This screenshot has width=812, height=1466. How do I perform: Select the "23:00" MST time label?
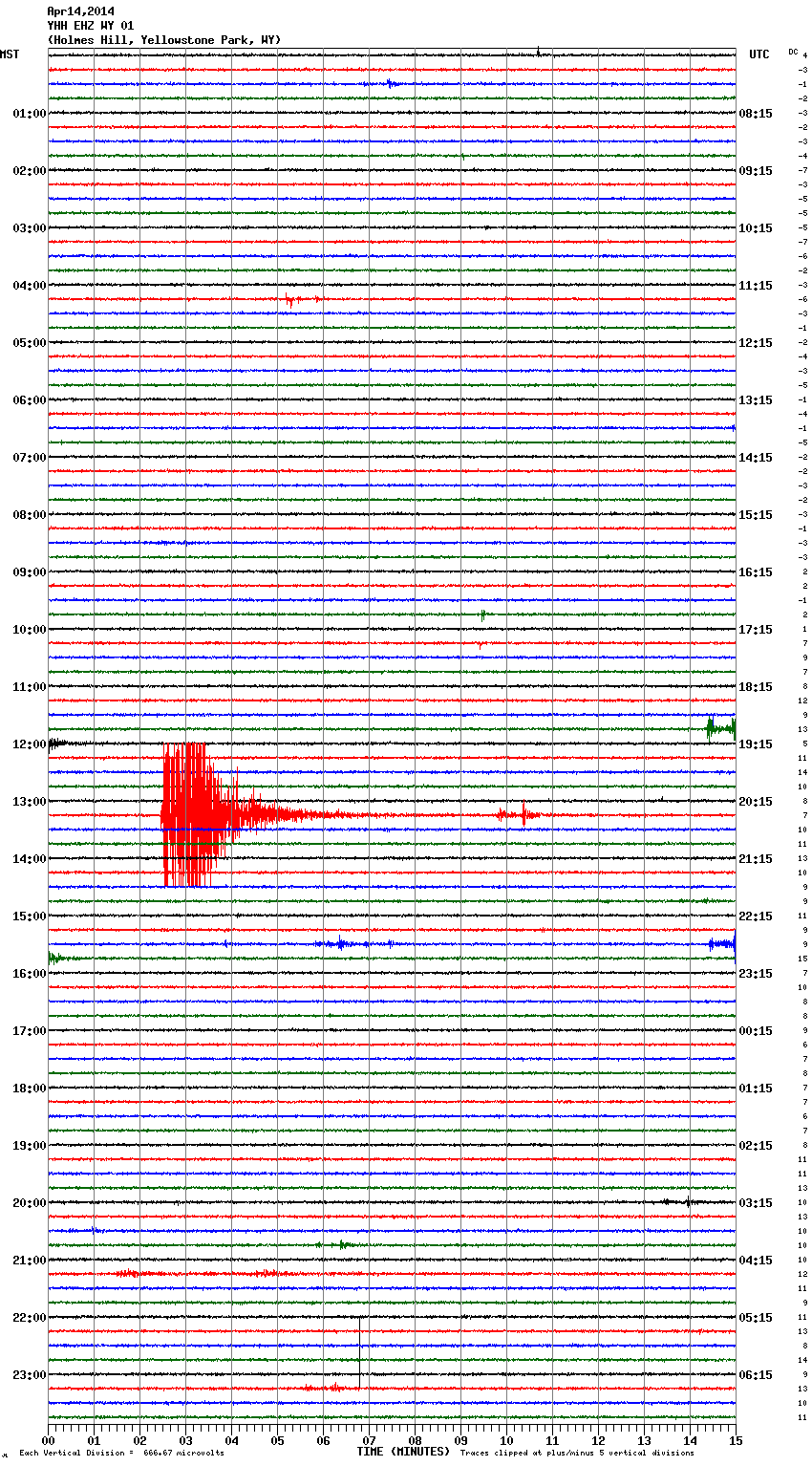30,1375
